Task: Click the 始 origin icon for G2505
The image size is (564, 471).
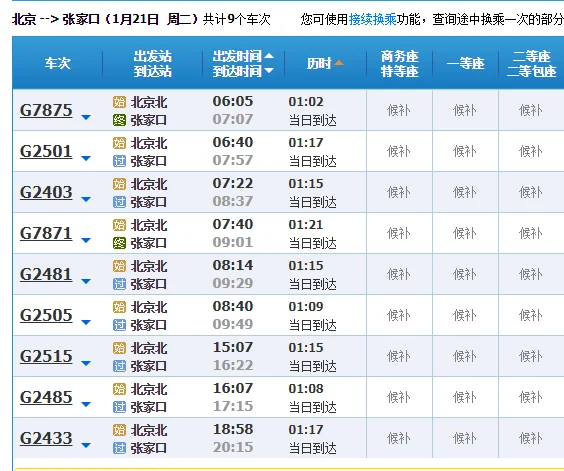Action: click(x=119, y=307)
